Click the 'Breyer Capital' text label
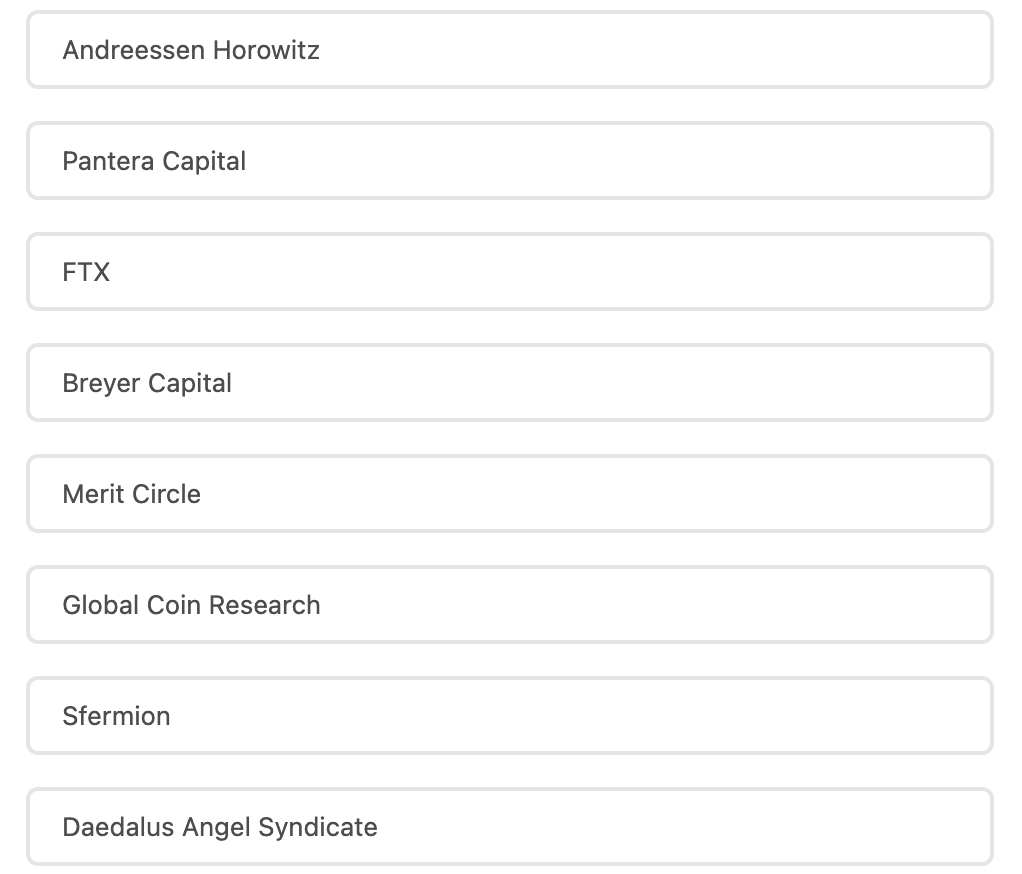This screenshot has height=874, width=1022. coord(147,383)
